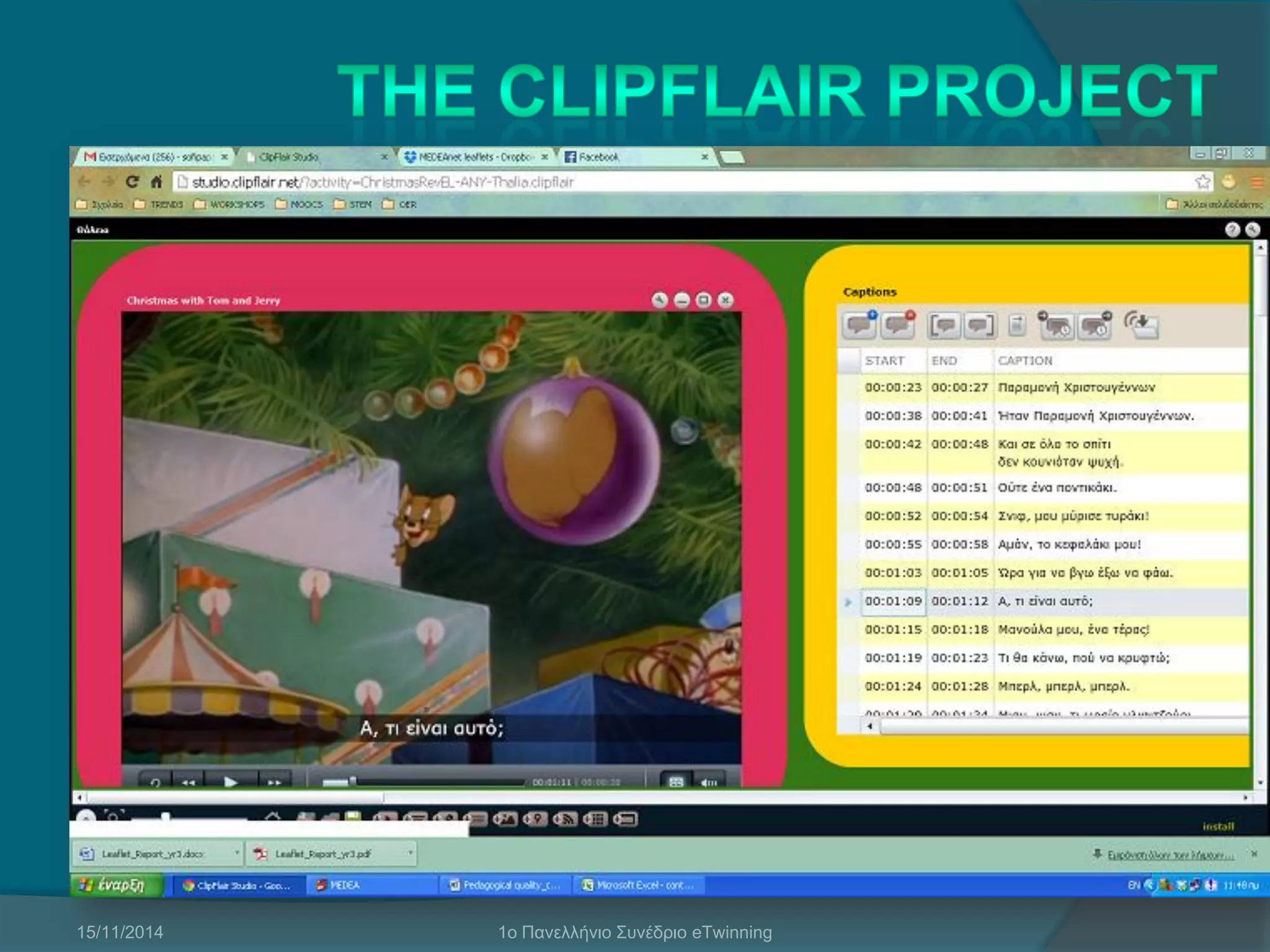Screen dimensions: 1270x952
Task: Open dropdown for Leaflet_Report_yr3.docx download
Action: 236,853
